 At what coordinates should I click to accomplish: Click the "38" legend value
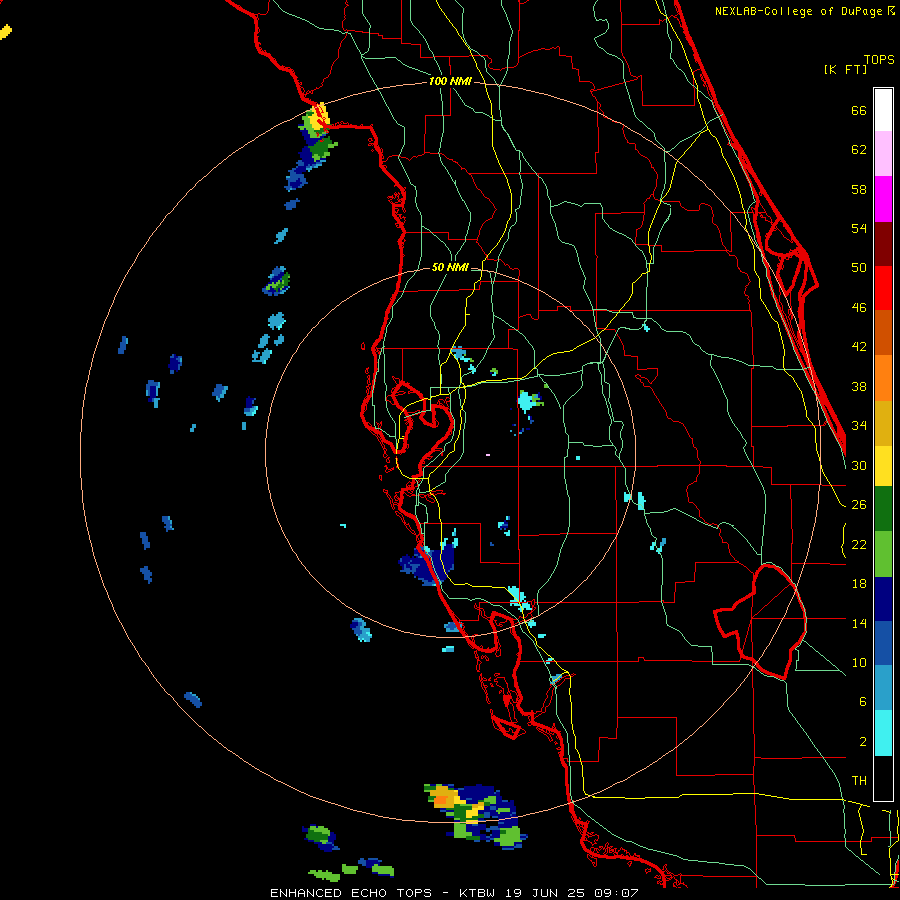[859, 387]
